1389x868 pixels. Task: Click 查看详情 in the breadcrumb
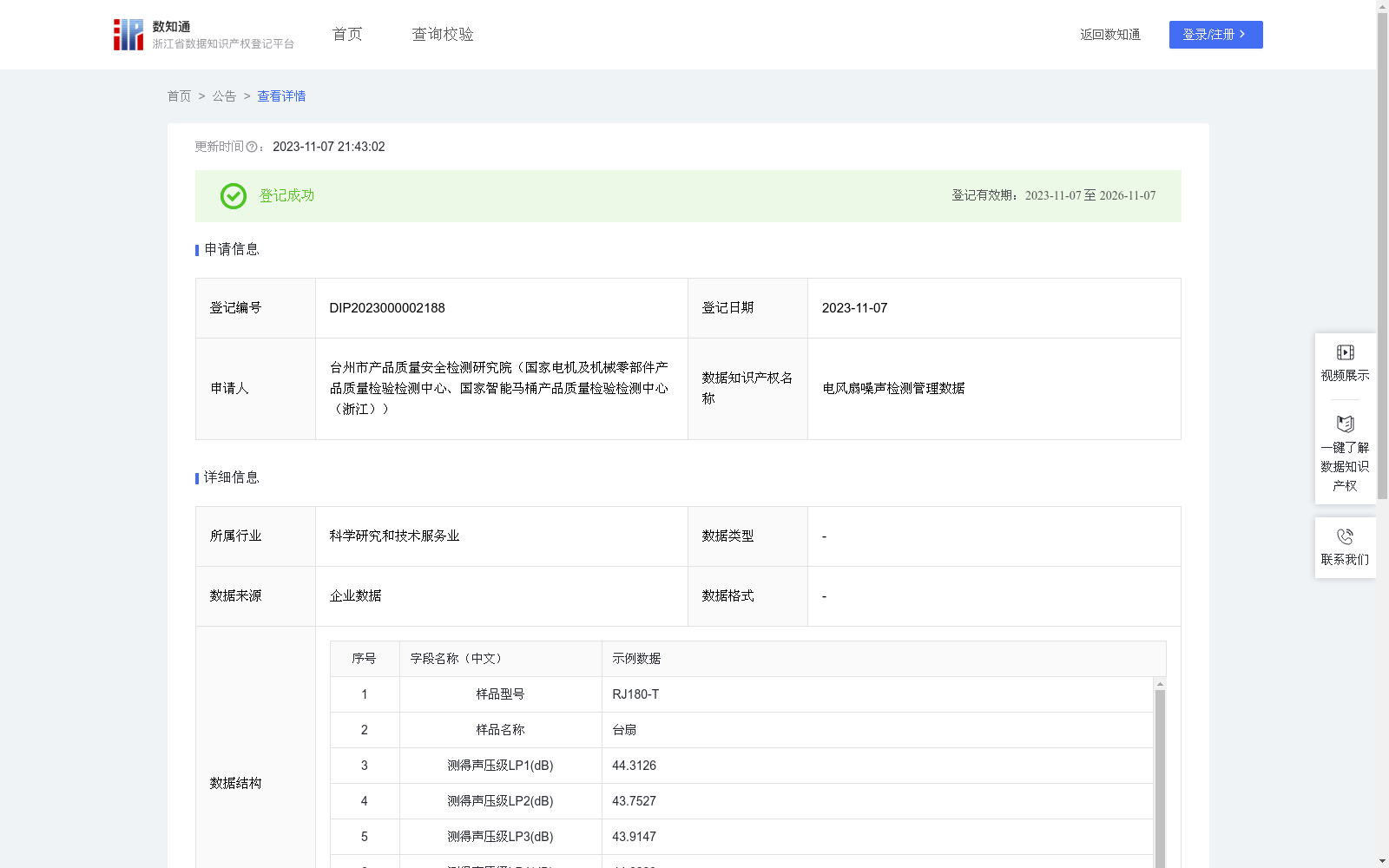coord(281,96)
